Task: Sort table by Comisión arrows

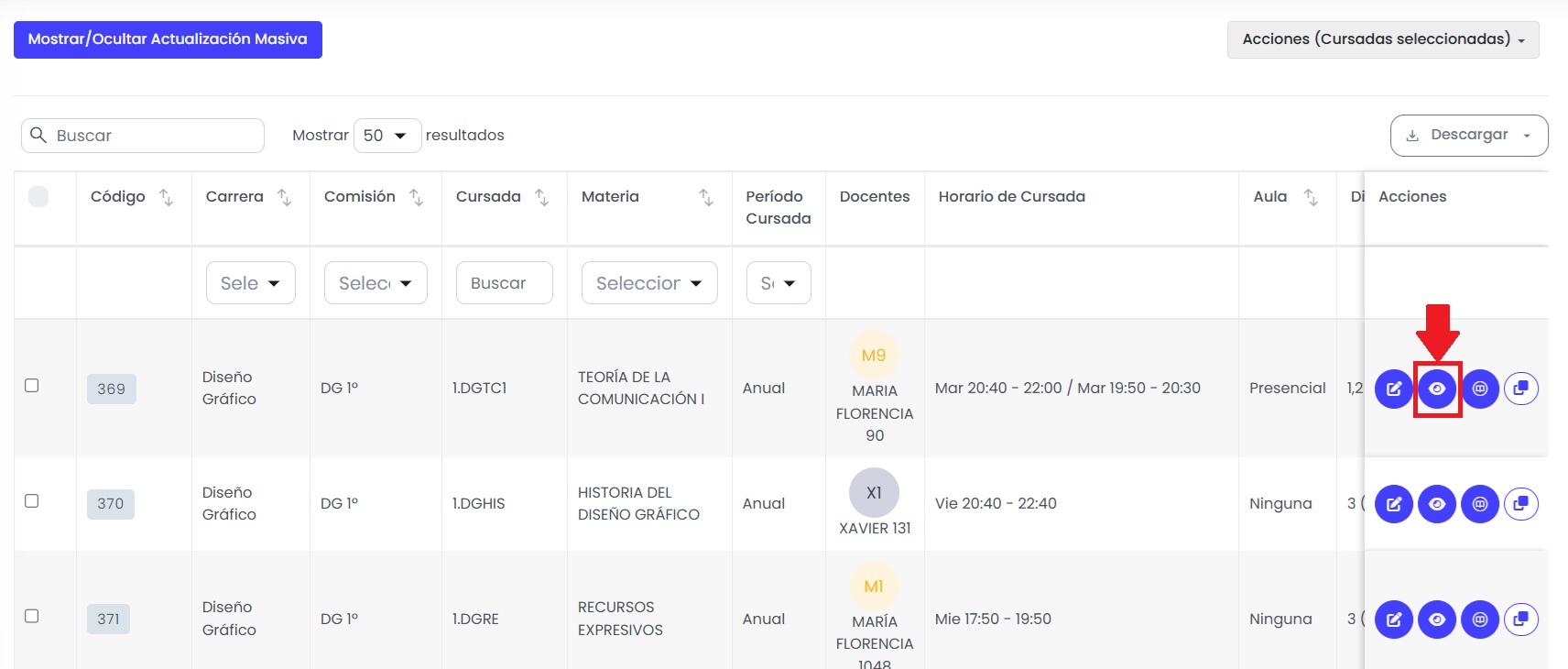Action: [416, 197]
